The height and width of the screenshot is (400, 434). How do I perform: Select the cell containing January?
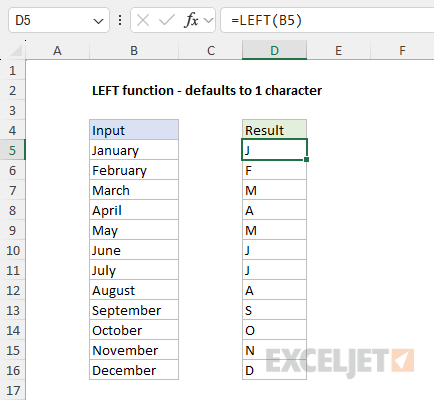[134, 150]
